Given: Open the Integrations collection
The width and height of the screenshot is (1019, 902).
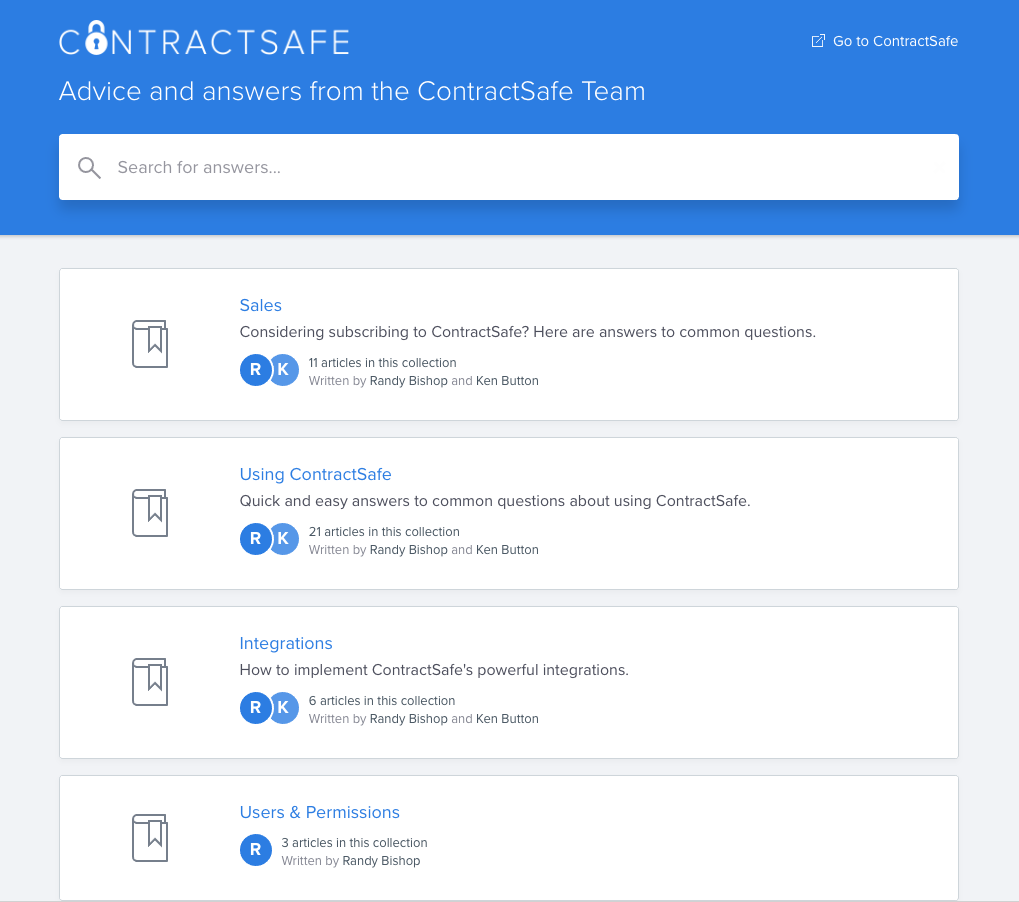Looking at the screenshot, I should 286,643.
